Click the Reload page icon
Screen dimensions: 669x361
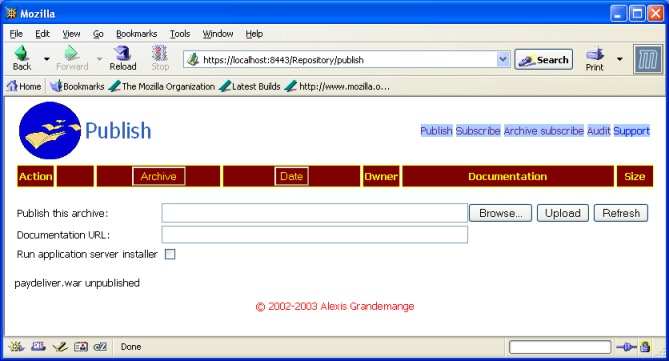[x=122, y=53]
